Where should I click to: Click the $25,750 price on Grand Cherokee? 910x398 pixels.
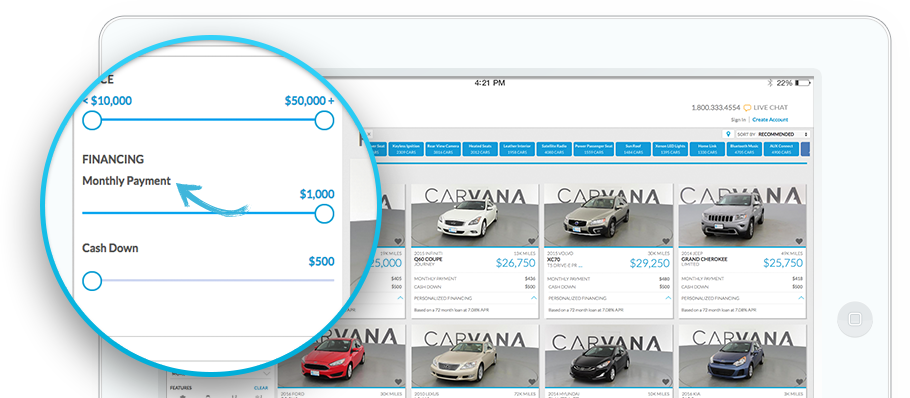pyautogui.click(x=783, y=263)
